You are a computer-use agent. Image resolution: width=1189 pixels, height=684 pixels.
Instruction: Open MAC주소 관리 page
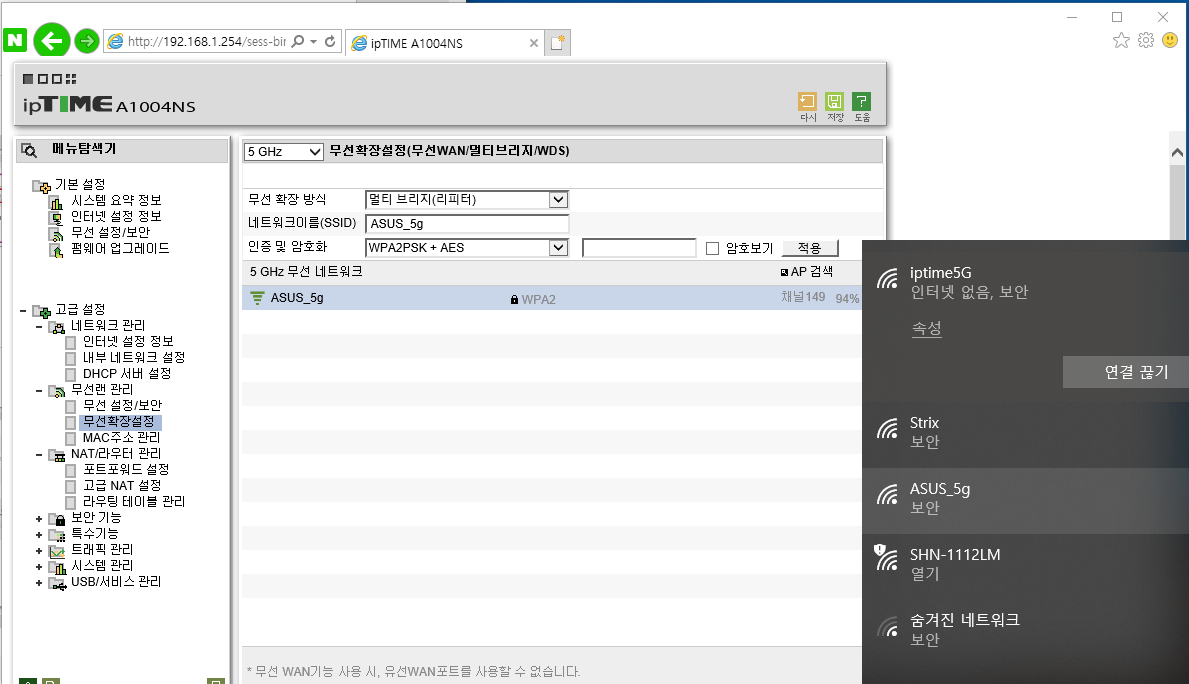pos(121,438)
